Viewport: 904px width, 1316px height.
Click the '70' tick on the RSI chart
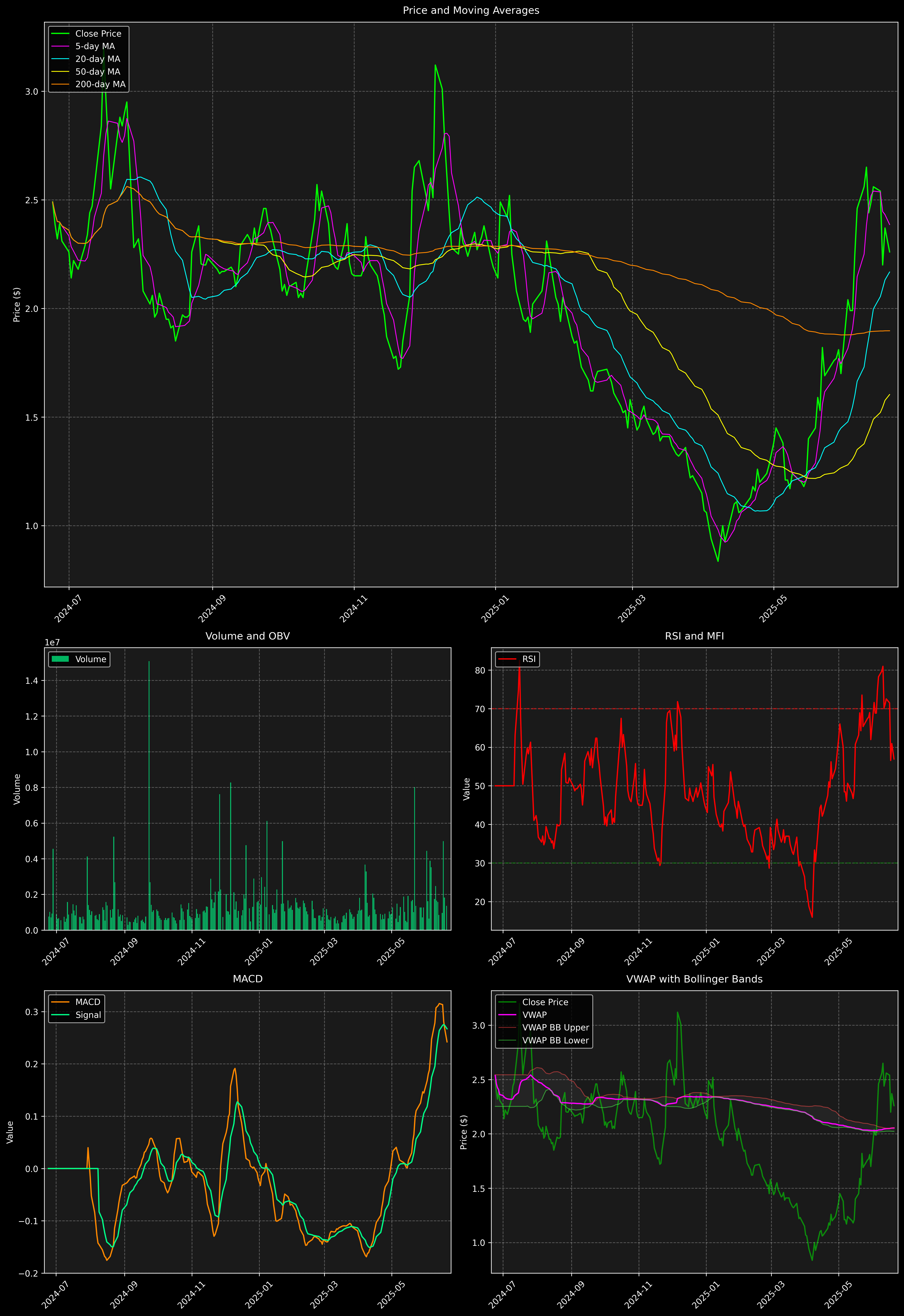pos(480,709)
